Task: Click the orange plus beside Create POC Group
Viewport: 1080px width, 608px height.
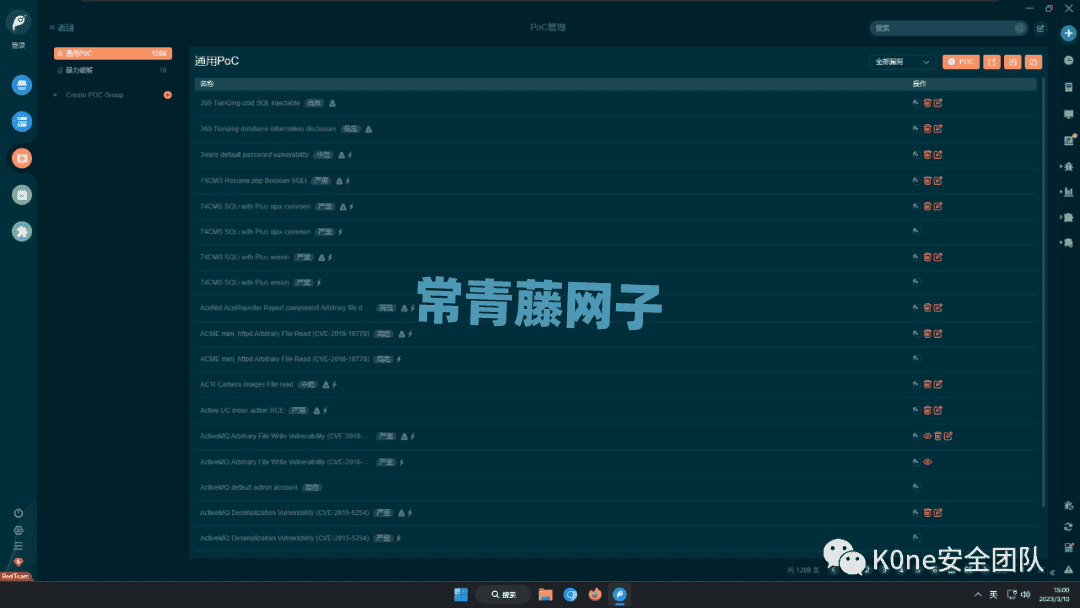Action: 167,95
